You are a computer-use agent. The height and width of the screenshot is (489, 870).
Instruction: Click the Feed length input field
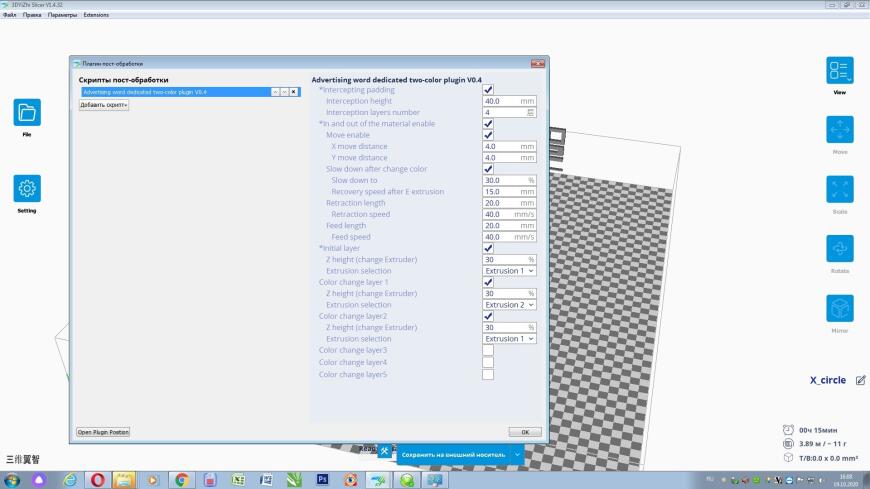pos(509,225)
